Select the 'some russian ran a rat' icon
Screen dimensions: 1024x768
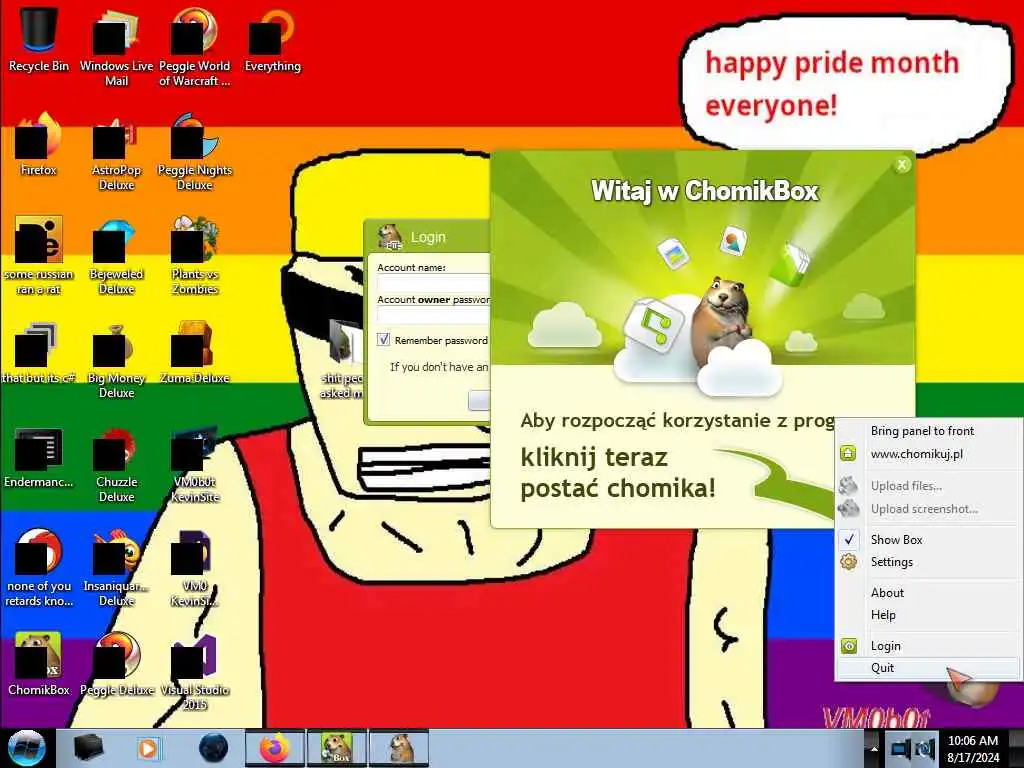pyautogui.click(x=39, y=256)
